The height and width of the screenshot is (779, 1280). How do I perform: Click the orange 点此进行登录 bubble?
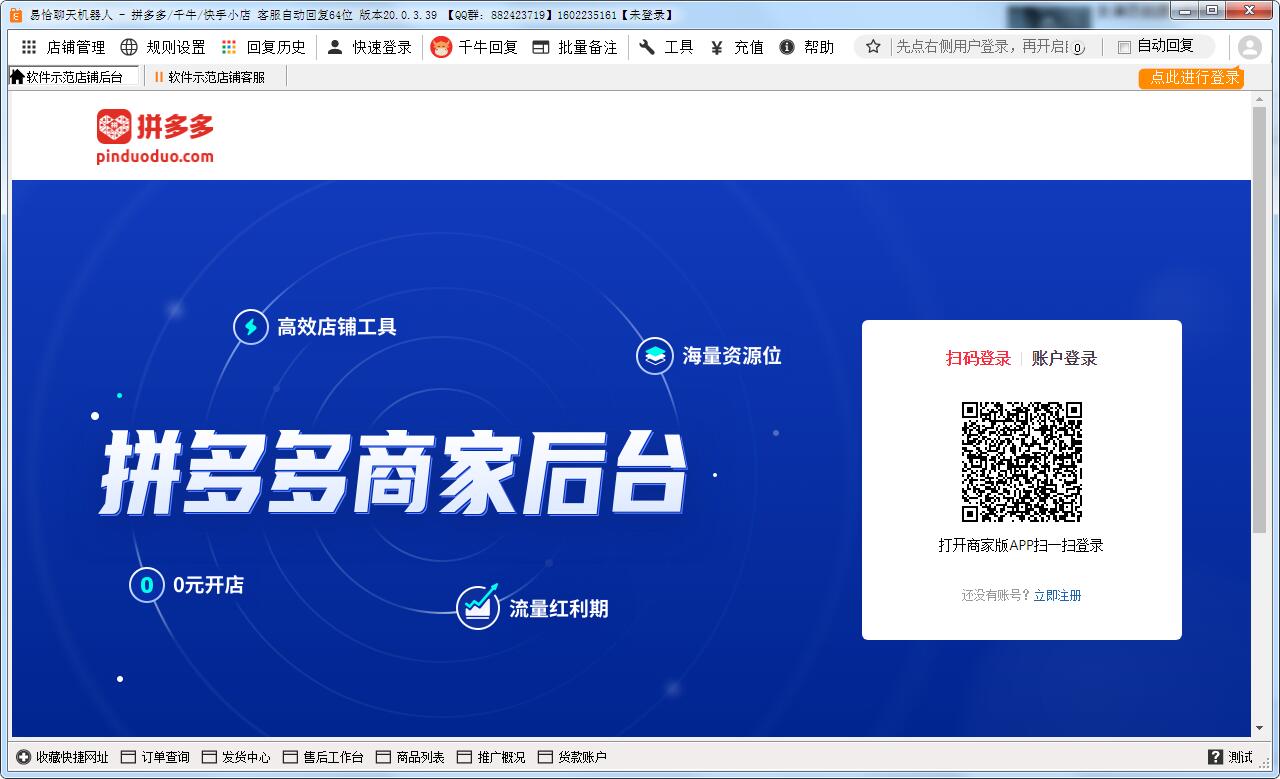click(1191, 77)
